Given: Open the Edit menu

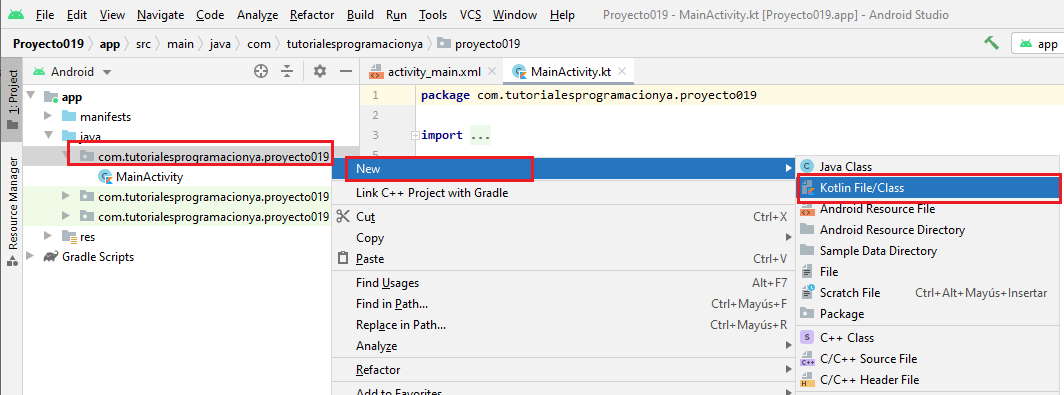Looking at the screenshot, I should coord(77,14).
